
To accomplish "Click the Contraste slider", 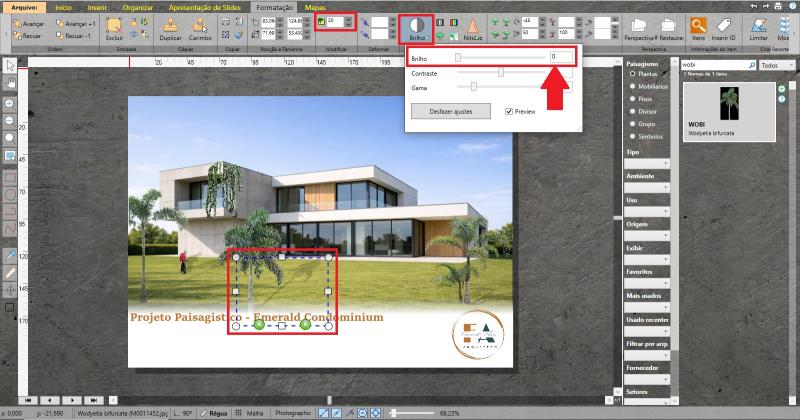I will click(x=502, y=73).
